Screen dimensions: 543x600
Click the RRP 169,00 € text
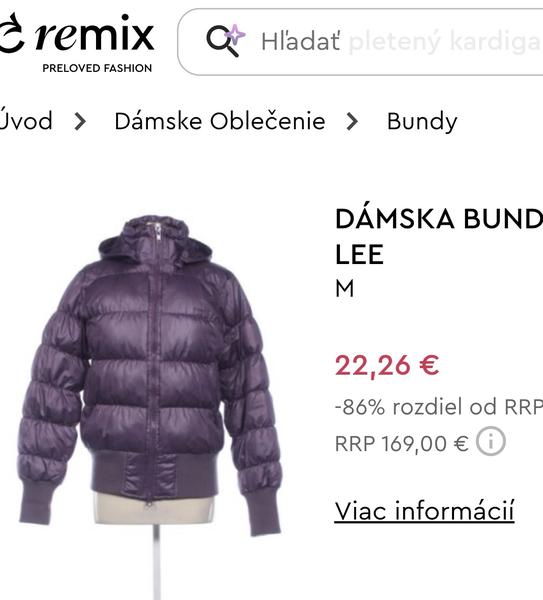401,443
